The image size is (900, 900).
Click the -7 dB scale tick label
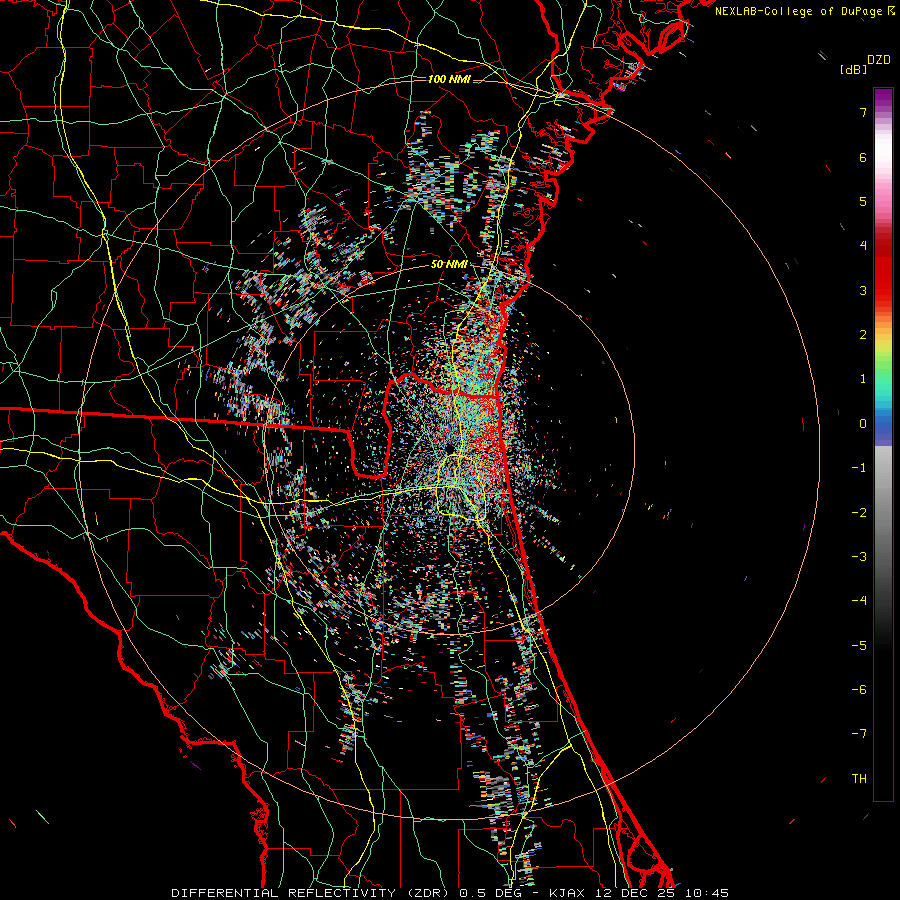[859, 734]
